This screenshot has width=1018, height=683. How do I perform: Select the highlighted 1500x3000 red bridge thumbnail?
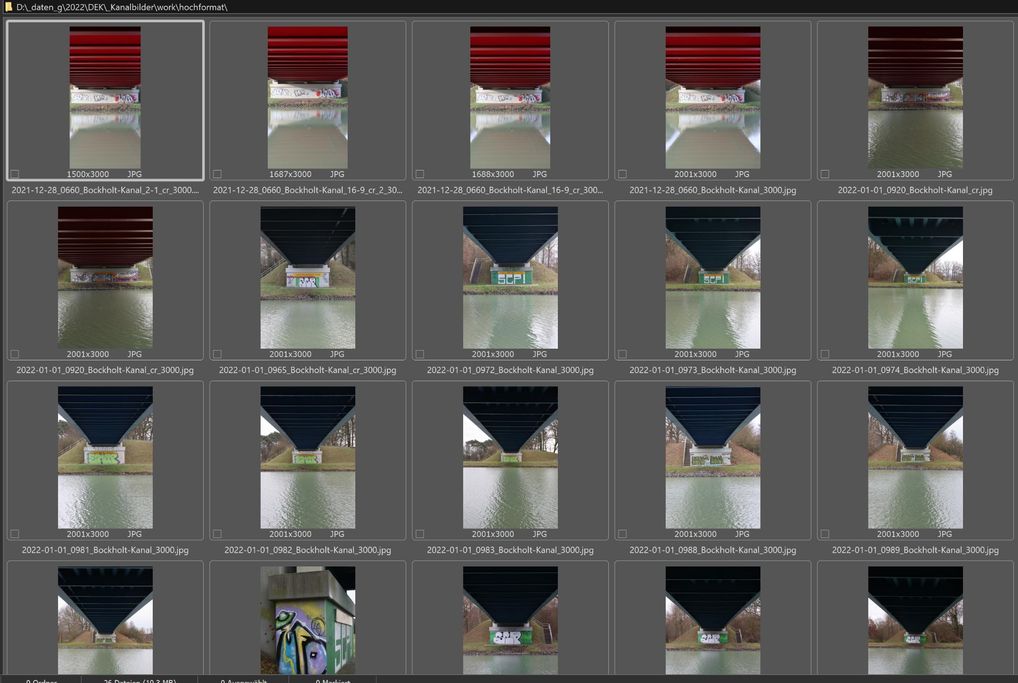105,97
